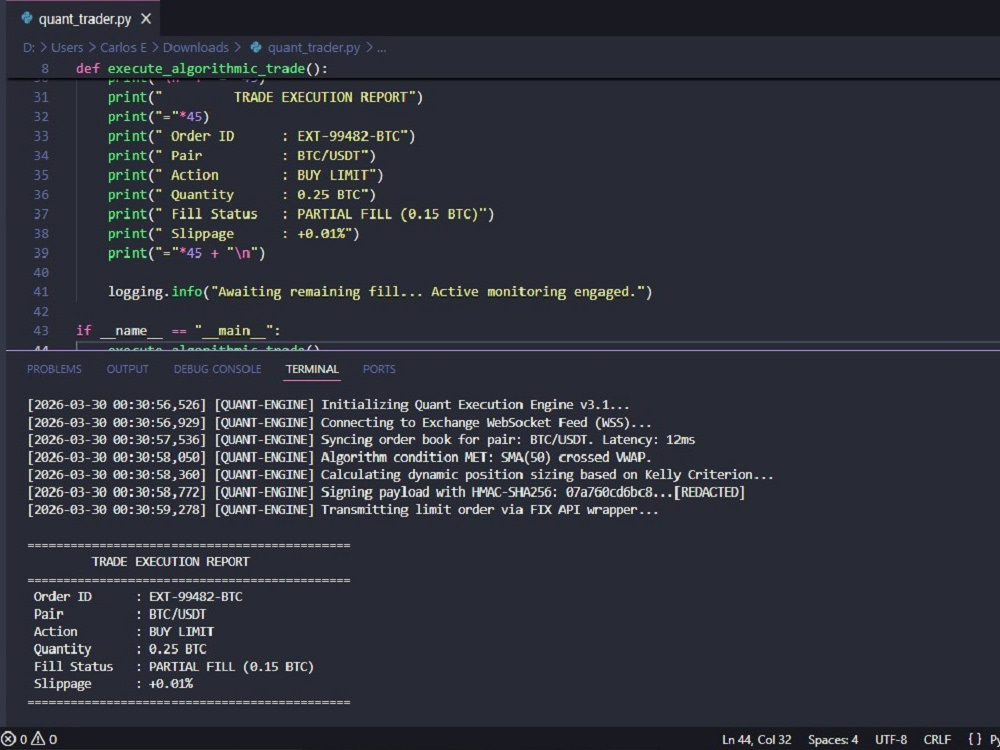Close the quant_trader.py editor tab
This screenshot has height=750, width=1000.
pyautogui.click(x=146, y=19)
